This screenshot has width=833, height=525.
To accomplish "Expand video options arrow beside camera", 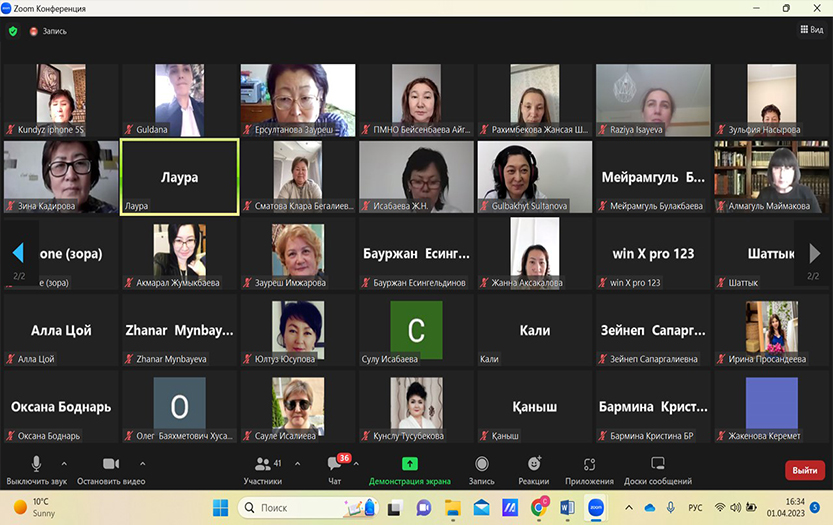I will pos(142,464).
